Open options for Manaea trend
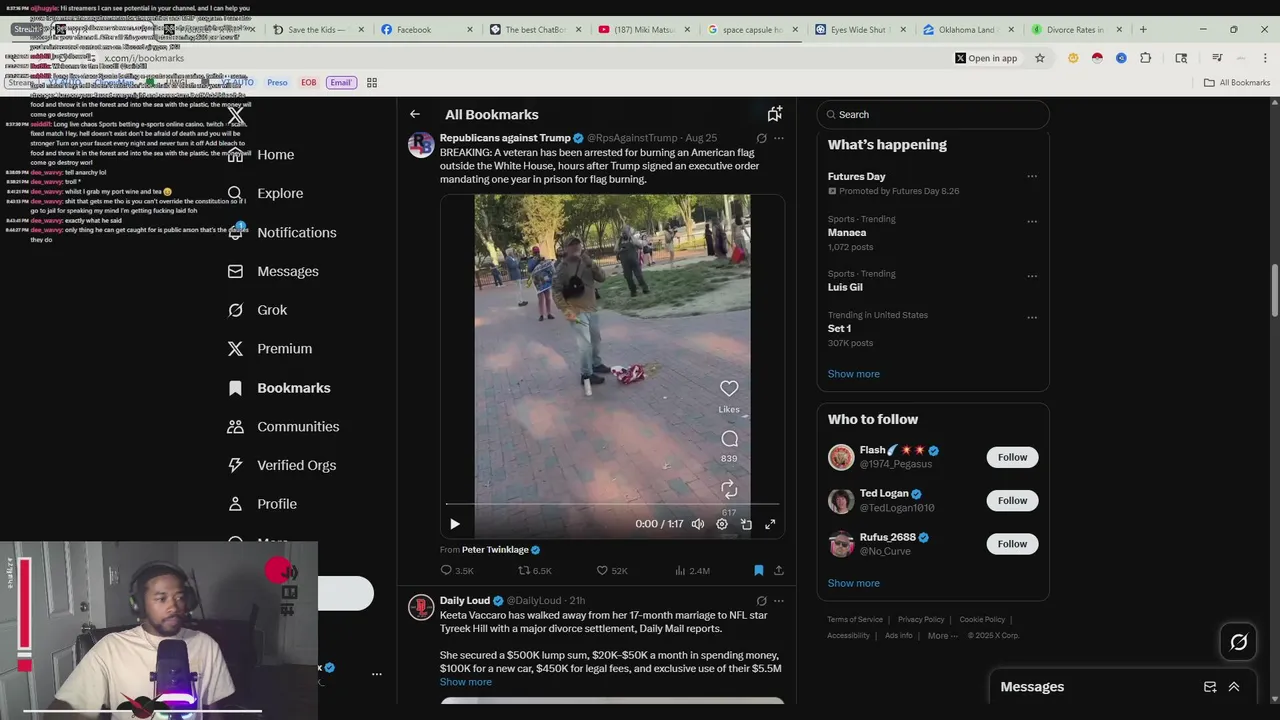 click(x=1032, y=222)
